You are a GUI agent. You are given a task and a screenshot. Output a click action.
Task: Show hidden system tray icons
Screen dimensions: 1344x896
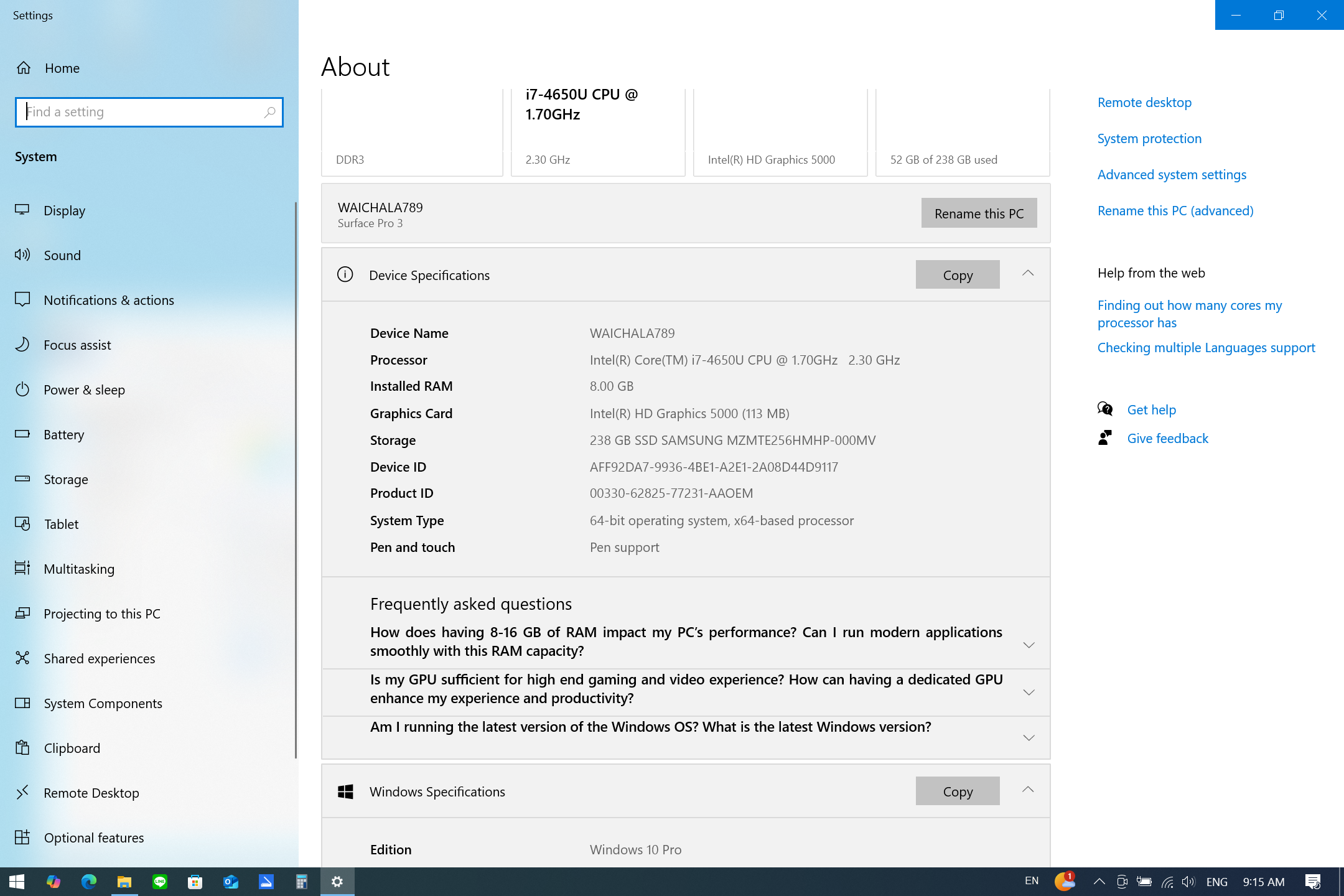(1099, 882)
